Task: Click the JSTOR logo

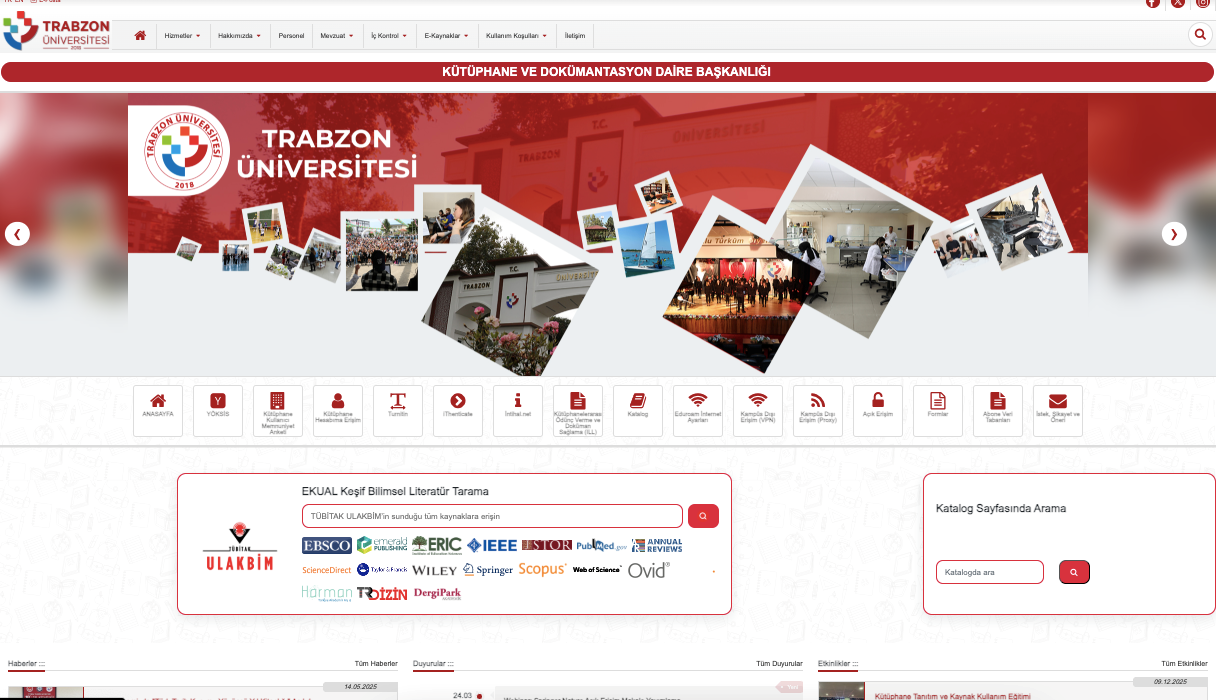Action: [x=547, y=545]
